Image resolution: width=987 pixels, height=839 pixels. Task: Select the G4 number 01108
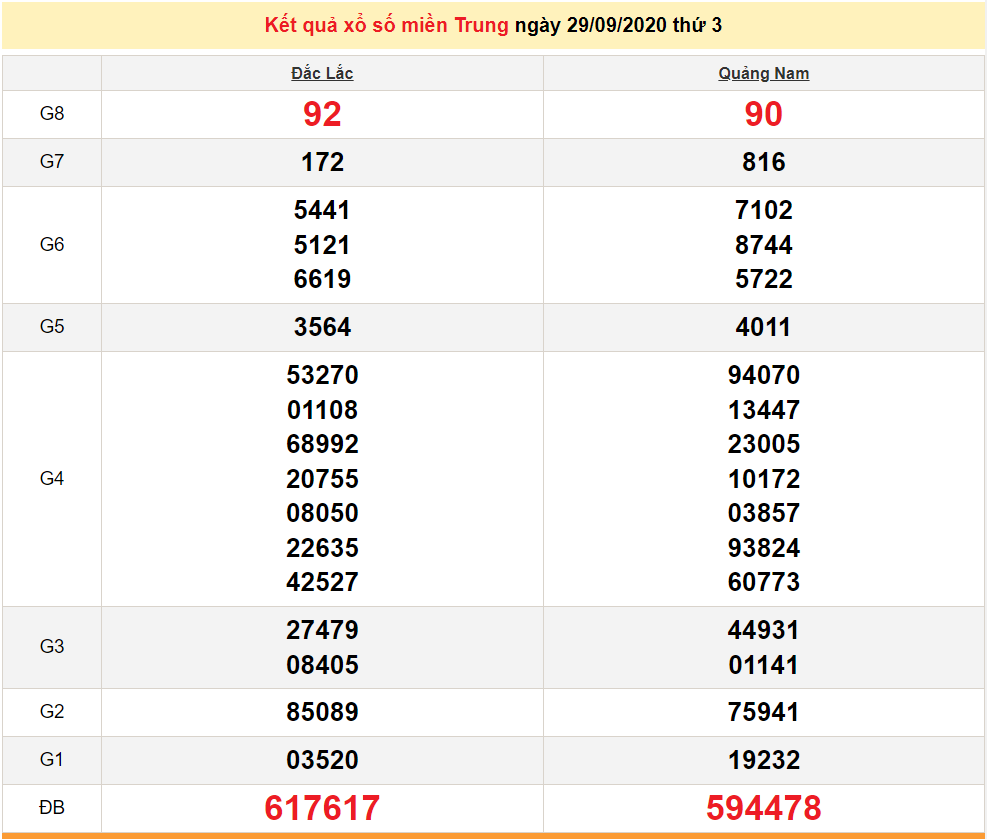coord(322,410)
